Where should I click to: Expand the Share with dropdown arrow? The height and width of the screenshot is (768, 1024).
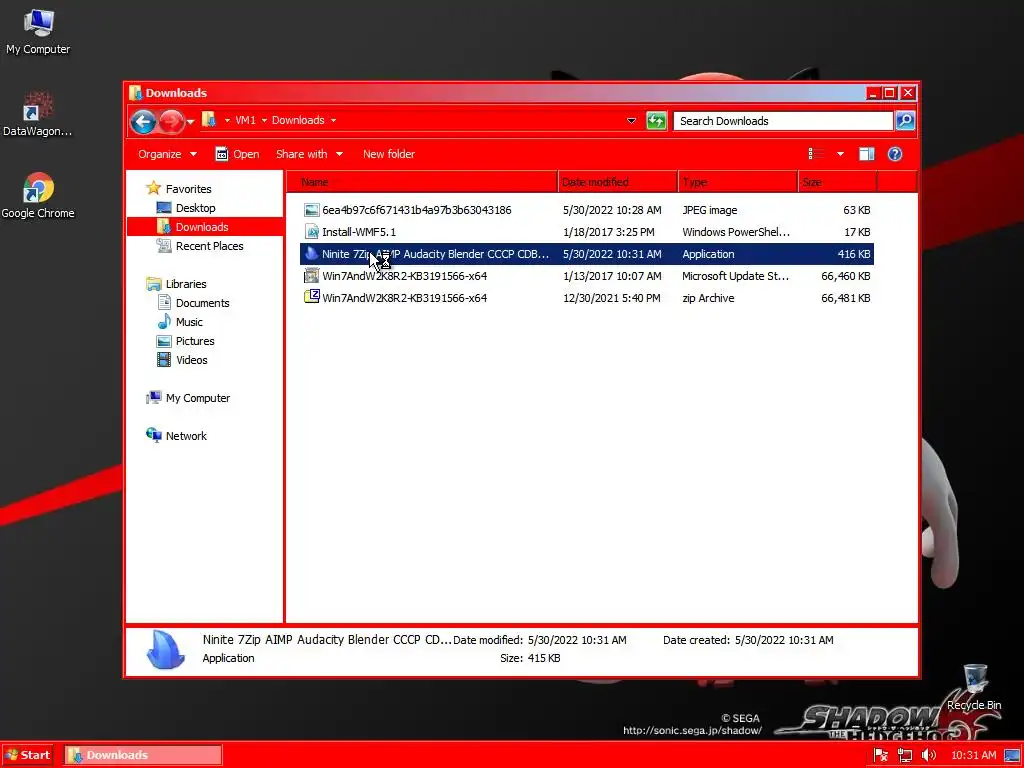339,154
